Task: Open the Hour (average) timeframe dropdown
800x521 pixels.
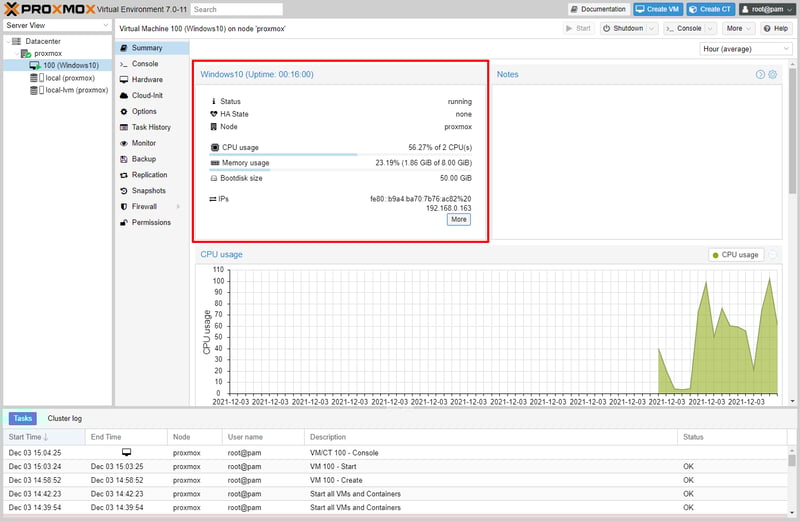Action: (x=746, y=48)
